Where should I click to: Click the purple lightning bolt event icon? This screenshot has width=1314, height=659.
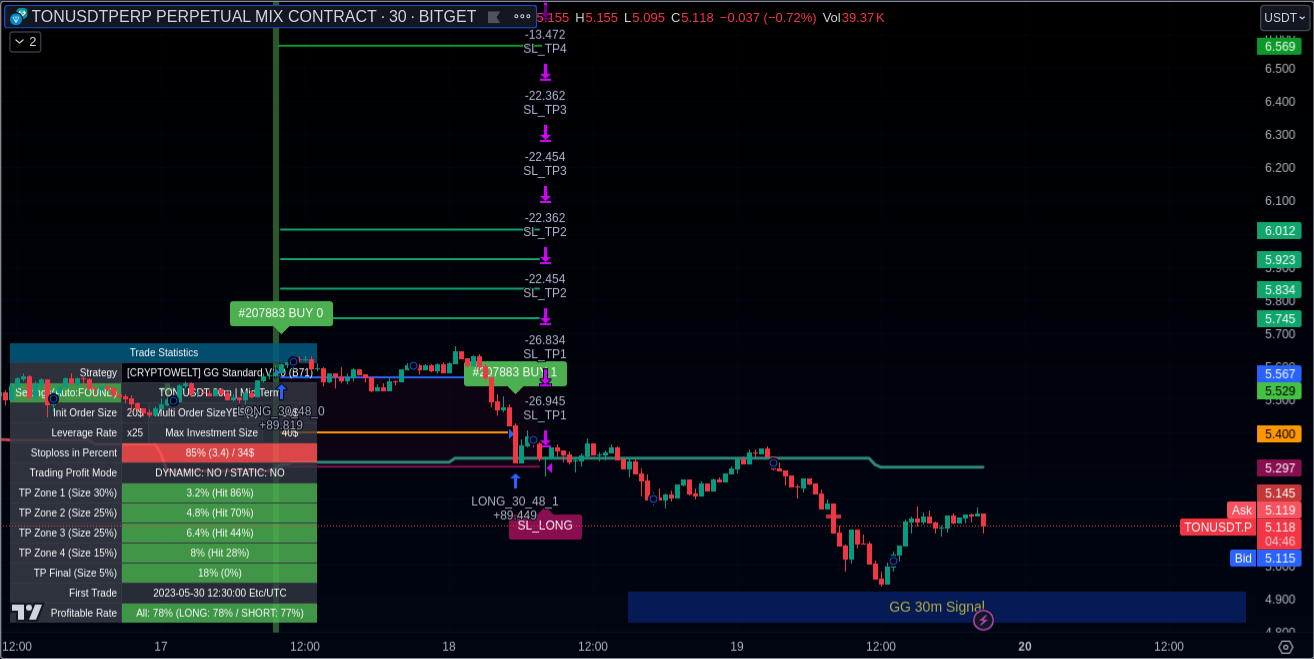(983, 621)
